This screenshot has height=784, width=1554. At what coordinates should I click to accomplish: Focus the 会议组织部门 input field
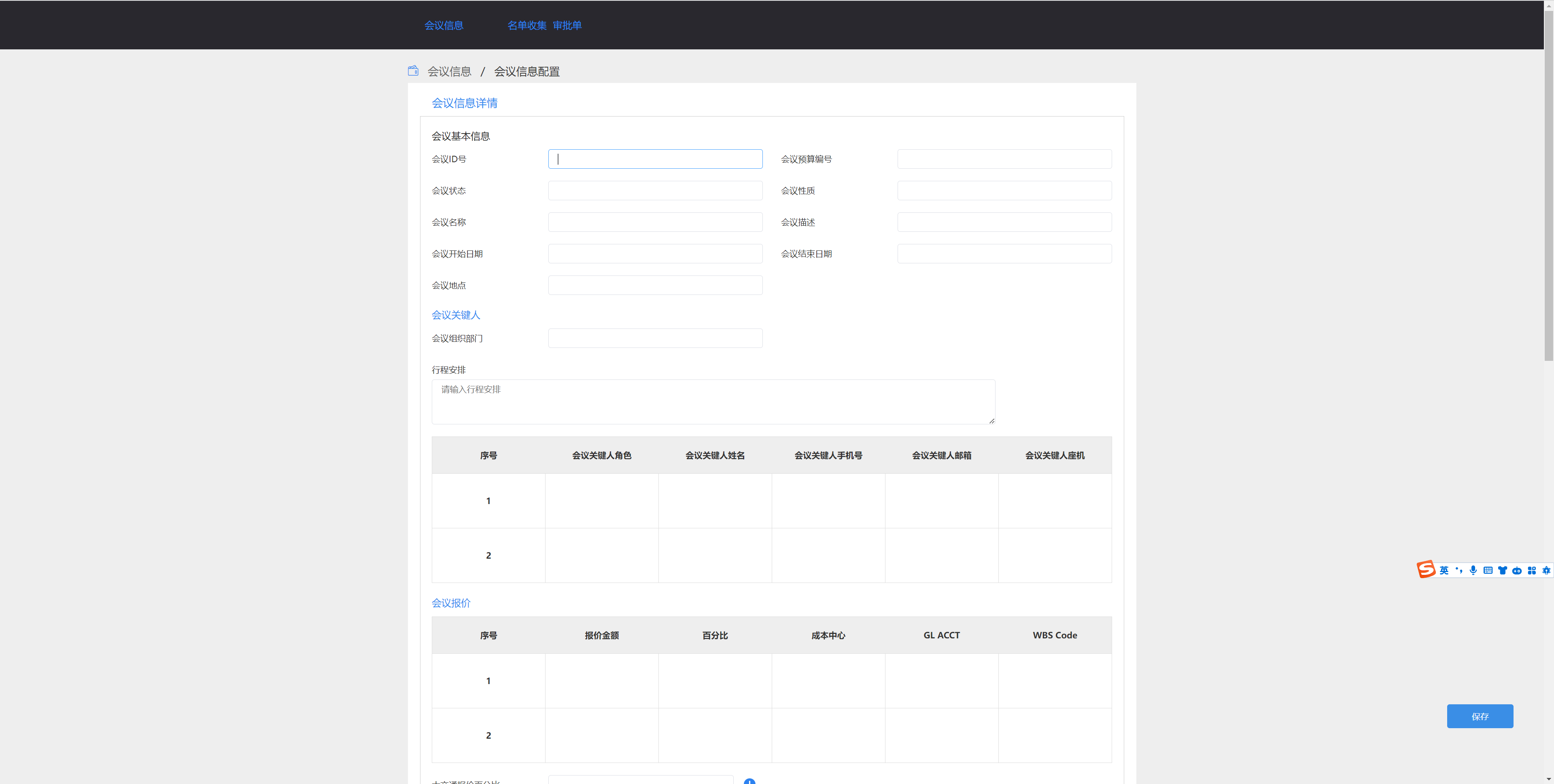[655, 338]
